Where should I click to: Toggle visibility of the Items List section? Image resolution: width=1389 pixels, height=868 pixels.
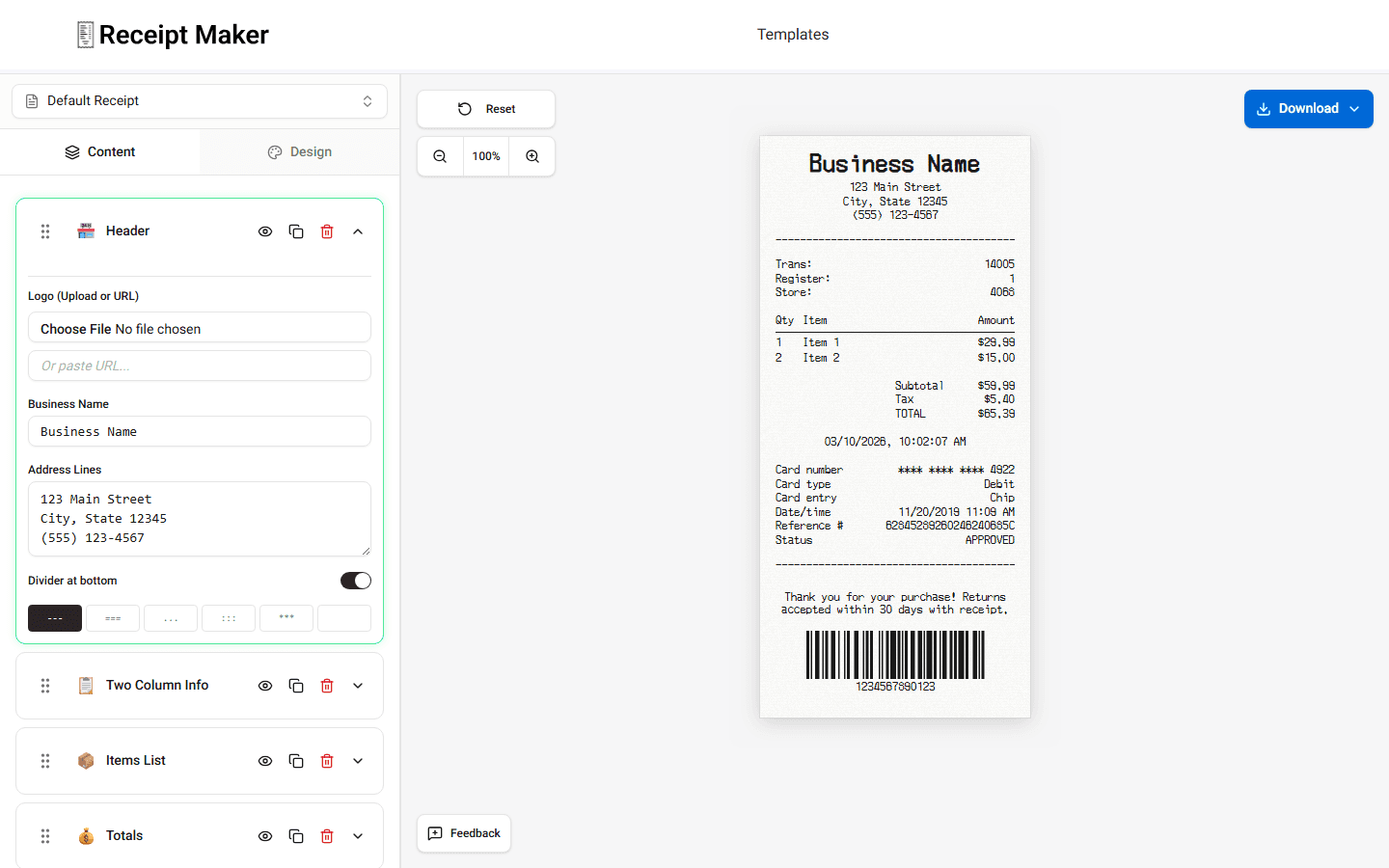tap(265, 760)
